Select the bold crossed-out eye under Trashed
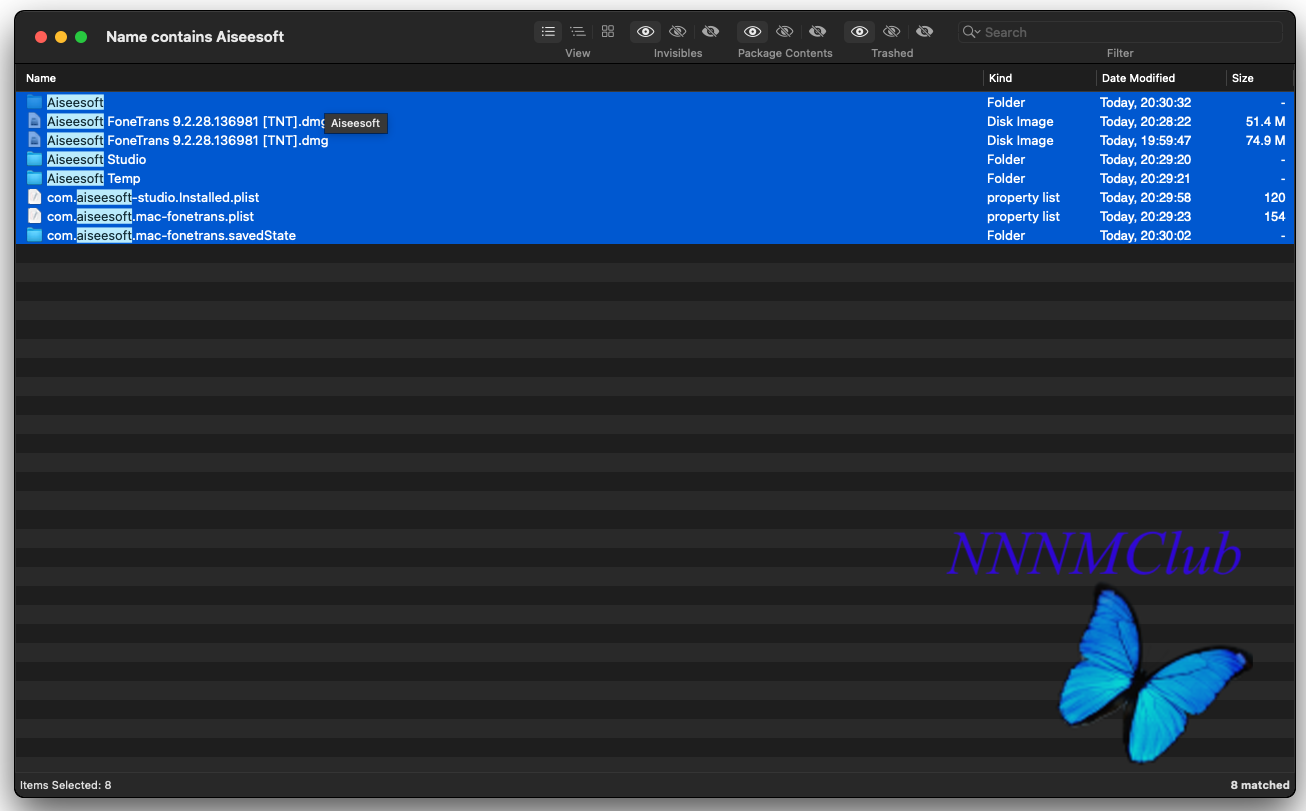The image size is (1306, 811). click(925, 32)
